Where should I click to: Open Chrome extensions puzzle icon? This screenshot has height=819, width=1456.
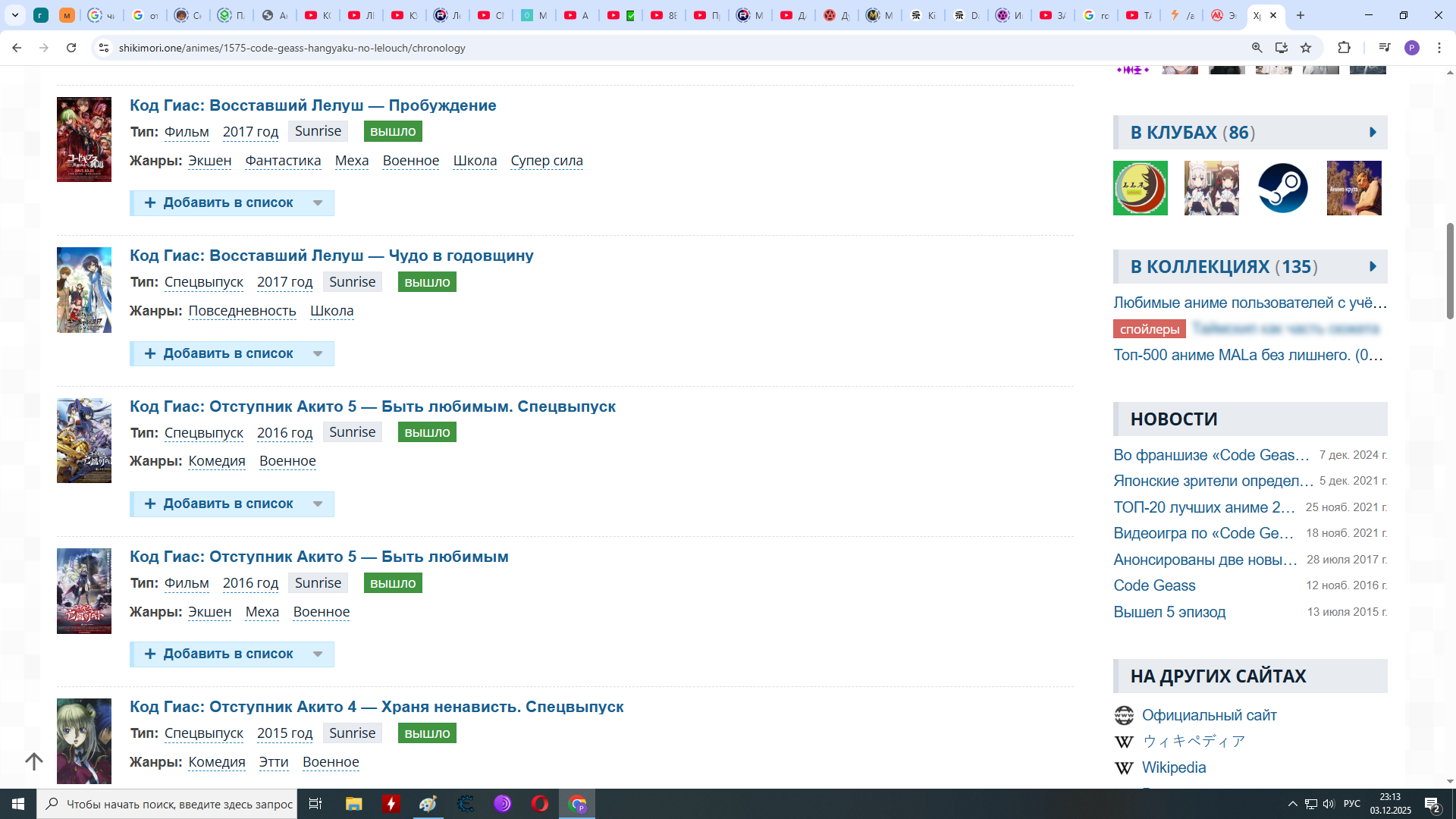[1344, 48]
